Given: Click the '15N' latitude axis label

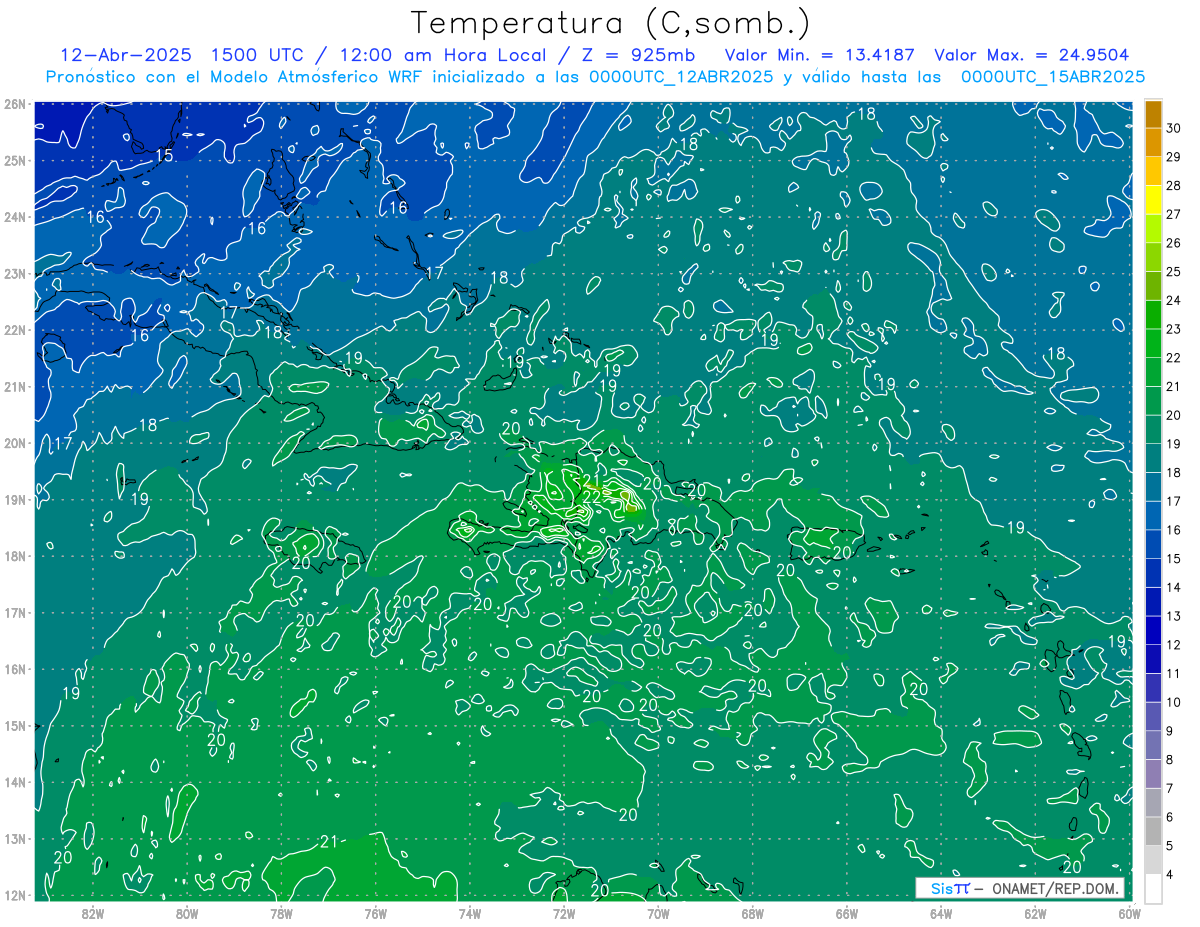Looking at the screenshot, I should click(x=14, y=725).
